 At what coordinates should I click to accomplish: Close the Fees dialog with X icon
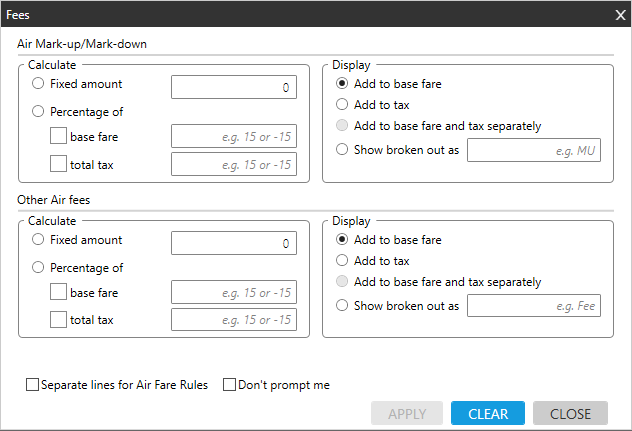coord(619,14)
